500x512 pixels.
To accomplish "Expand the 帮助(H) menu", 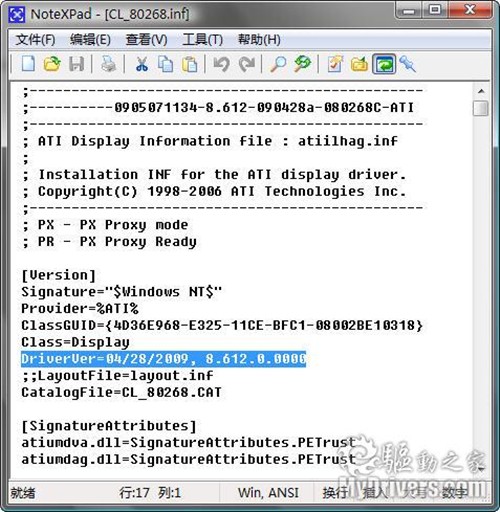I will [259, 40].
